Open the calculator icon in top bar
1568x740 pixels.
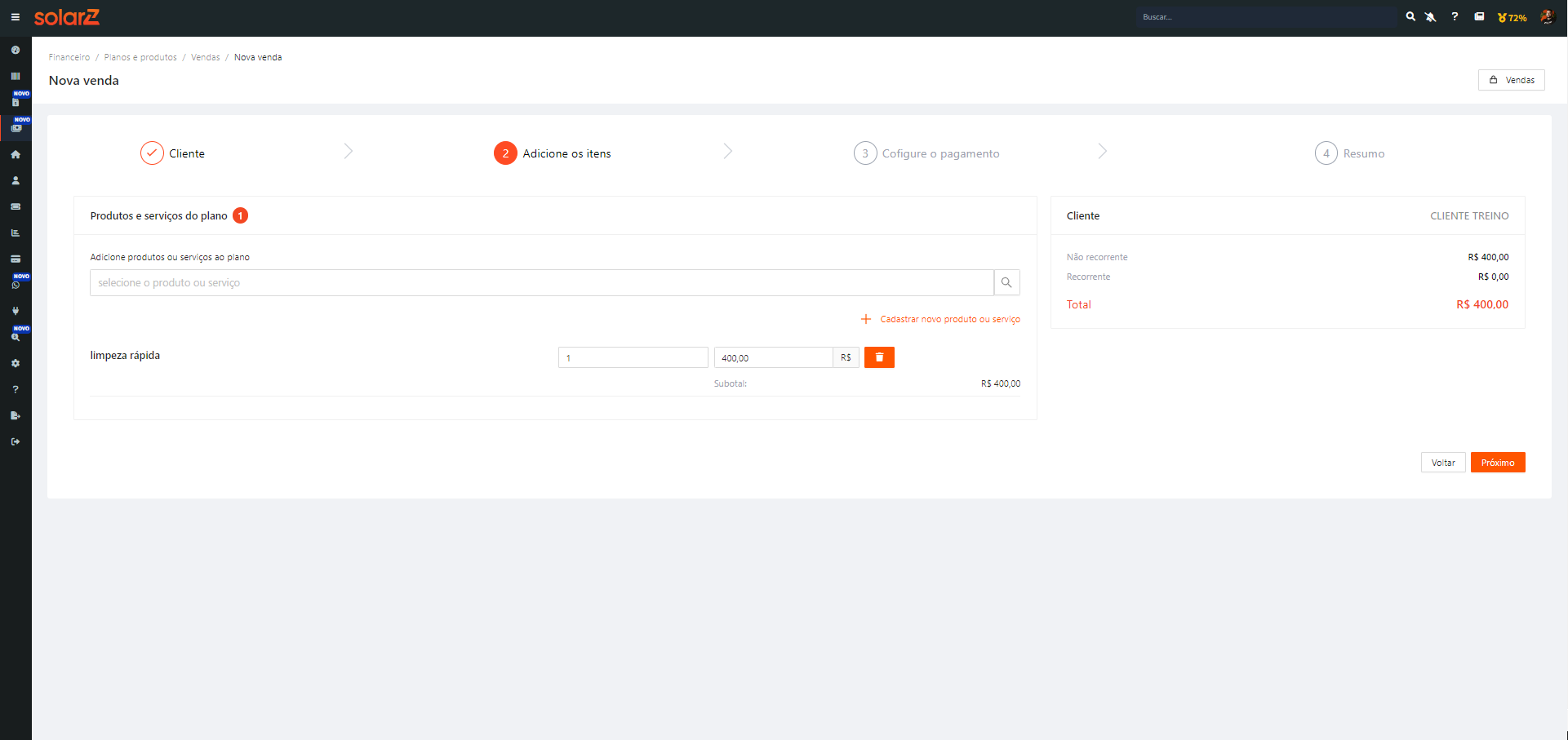click(x=1479, y=16)
